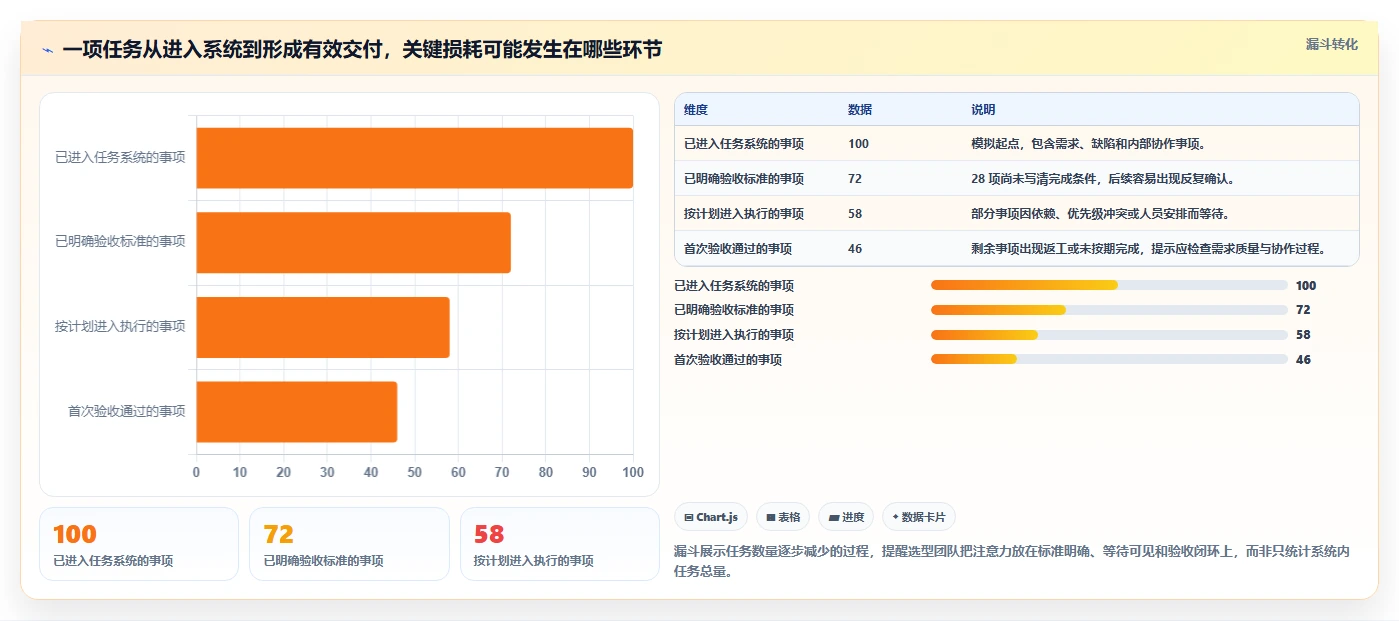This screenshot has height=621, width=1399.
Task: Click the value 46 in the table
Action: [855, 249]
